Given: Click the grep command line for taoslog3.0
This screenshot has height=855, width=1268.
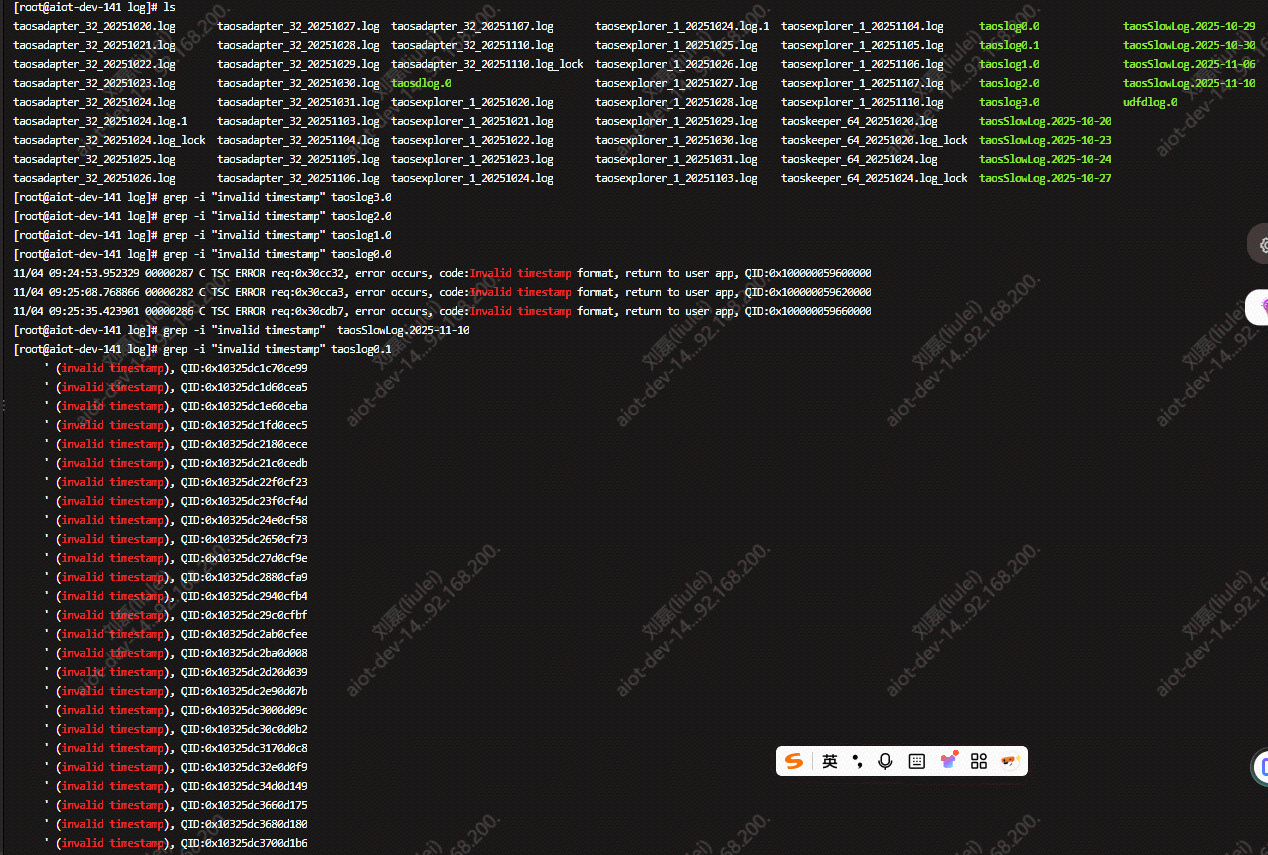Looking at the screenshot, I should pos(277,198).
